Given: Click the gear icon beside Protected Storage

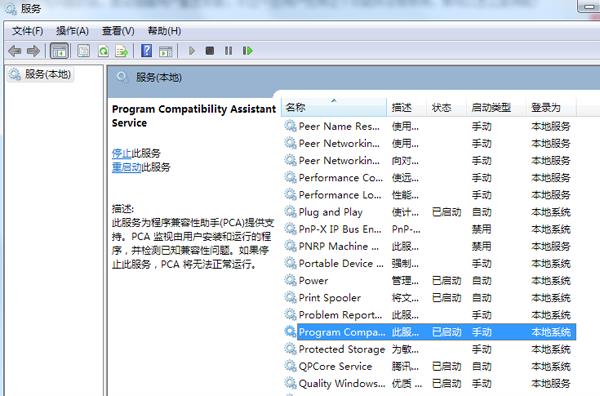Looking at the screenshot, I should (x=290, y=349).
